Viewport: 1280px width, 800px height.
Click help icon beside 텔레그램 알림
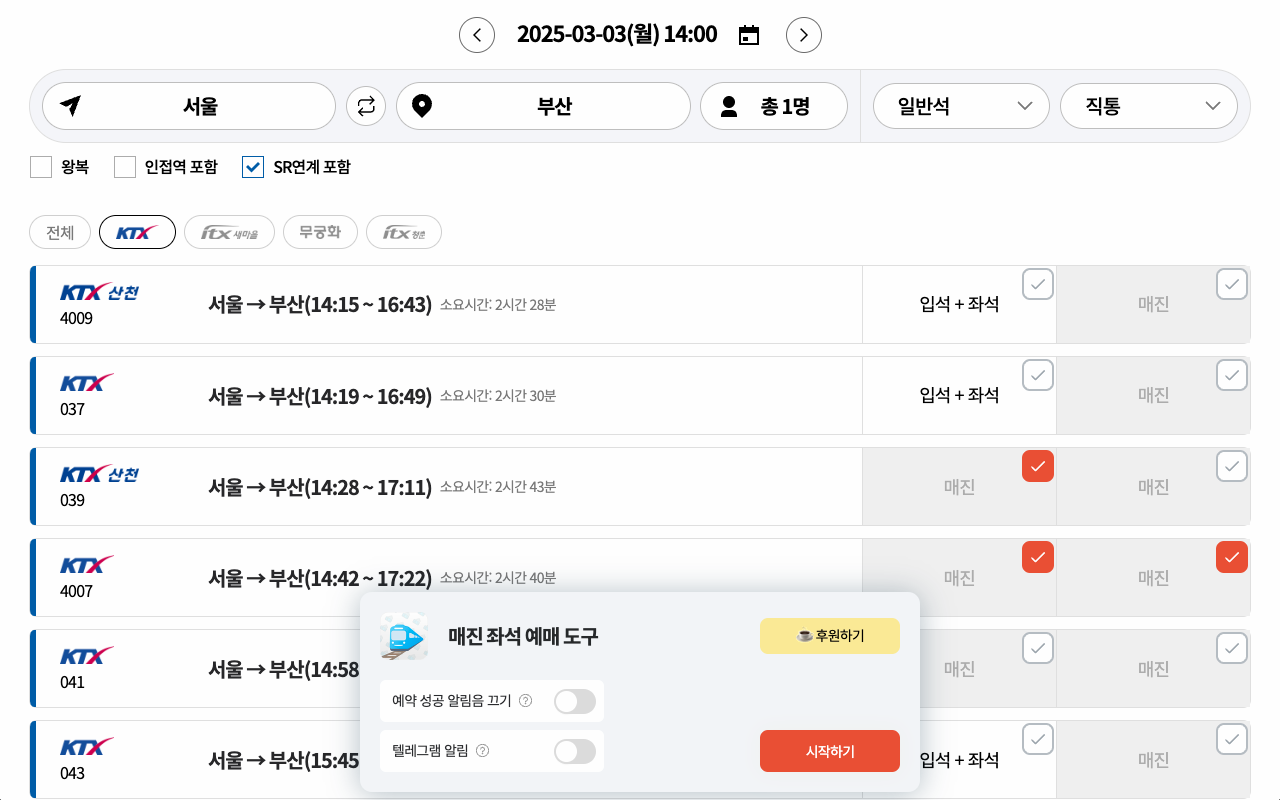click(x=482, y=751)
